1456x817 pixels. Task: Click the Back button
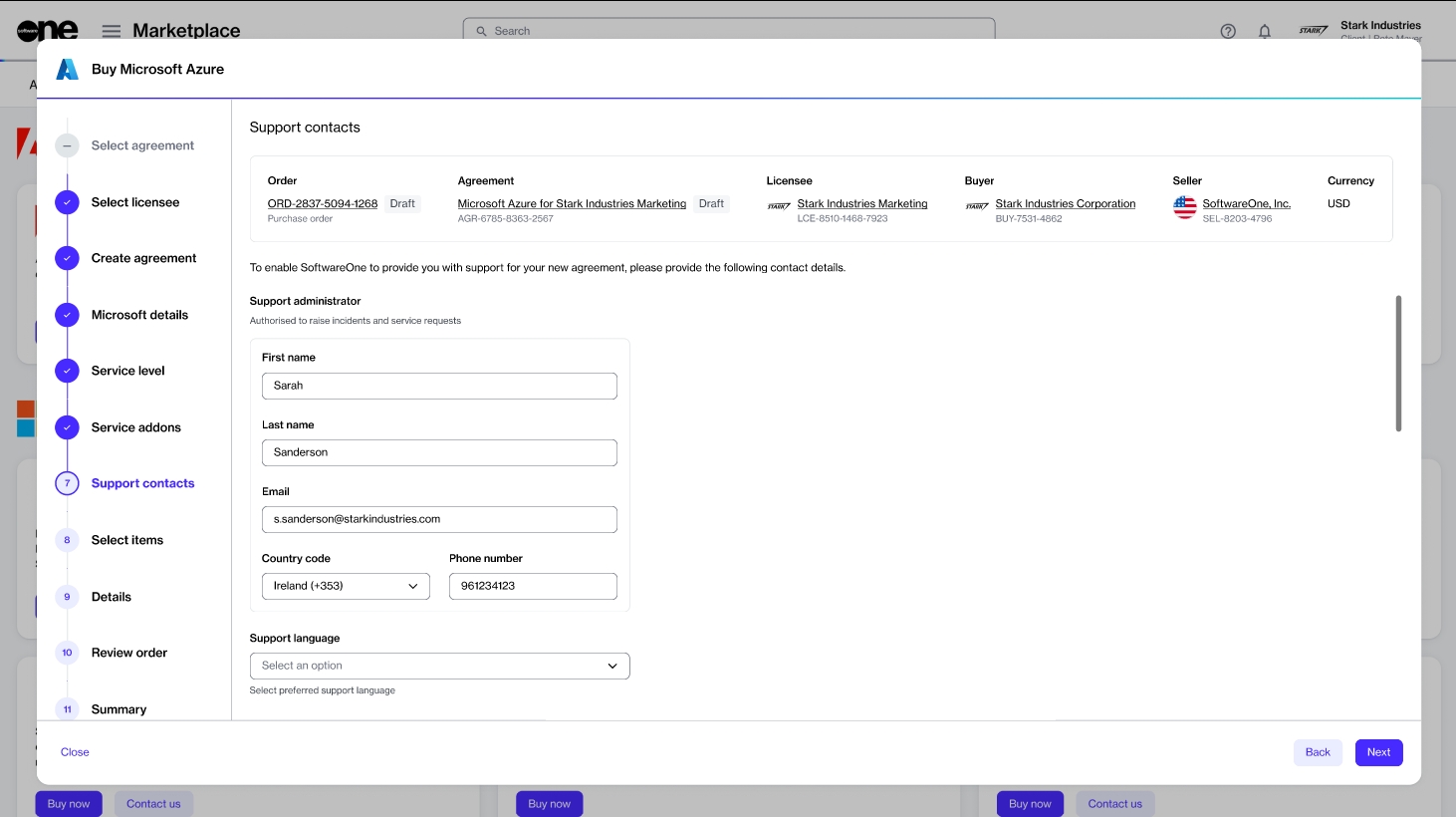pos(1318,752)
